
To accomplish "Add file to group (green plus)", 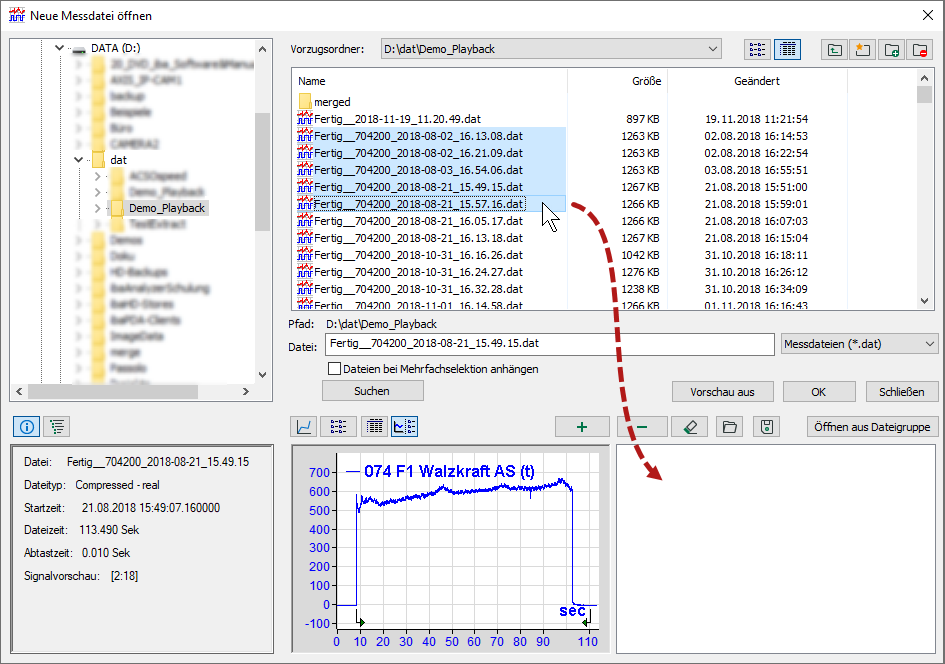I will (582, 427).
